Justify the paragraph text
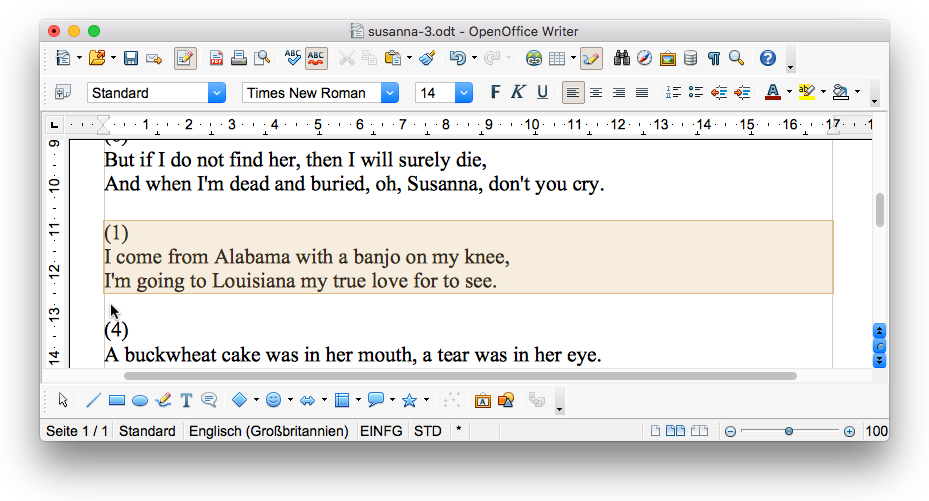Image resolution: width=929 pixels, height=501 pixels. [x=642, y=92]
